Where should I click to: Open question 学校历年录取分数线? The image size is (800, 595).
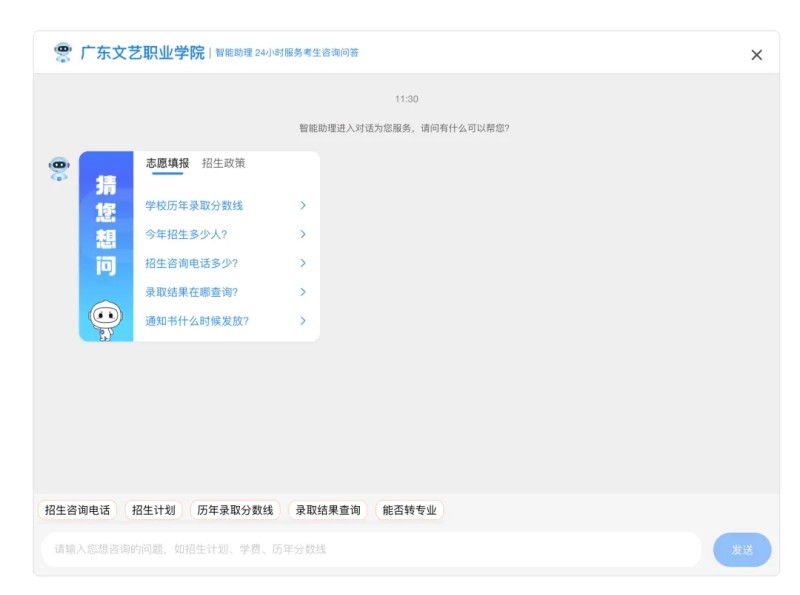[194, 206]
